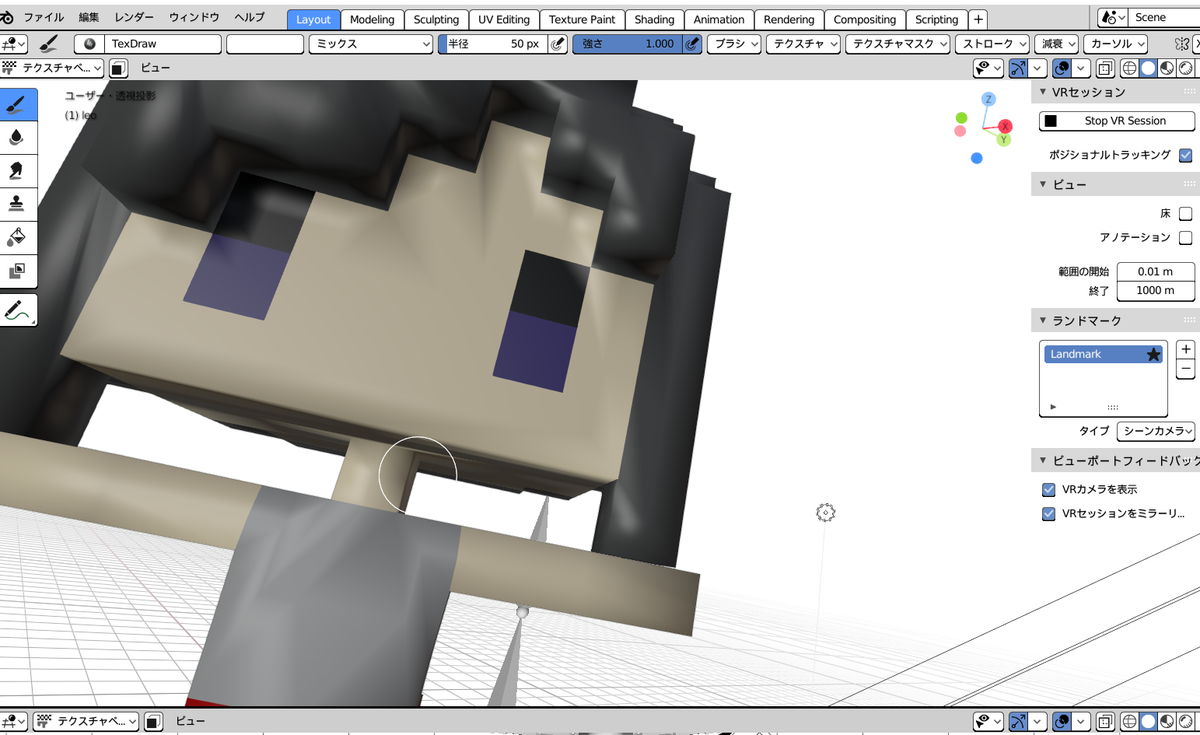The height and width of the screenshot is (735, 1200).
Task: Click the star icon on Landmark row
Action: (1153, 354)
